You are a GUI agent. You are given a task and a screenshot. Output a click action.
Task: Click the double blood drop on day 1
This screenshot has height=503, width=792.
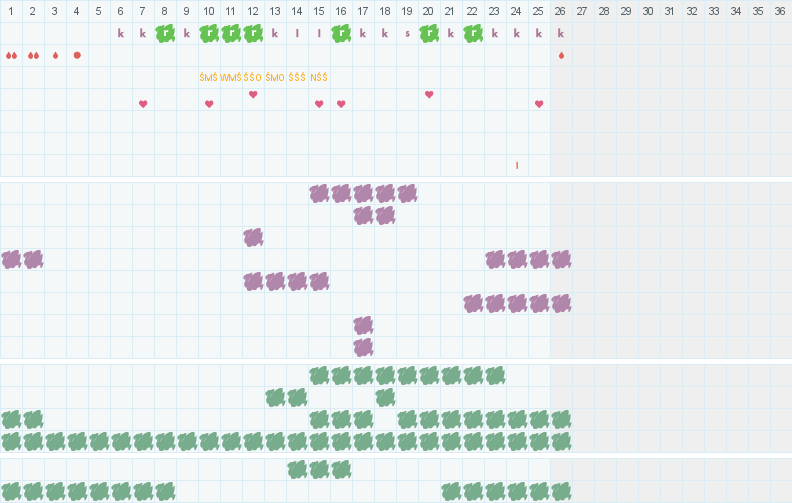[x=11, y=55]
